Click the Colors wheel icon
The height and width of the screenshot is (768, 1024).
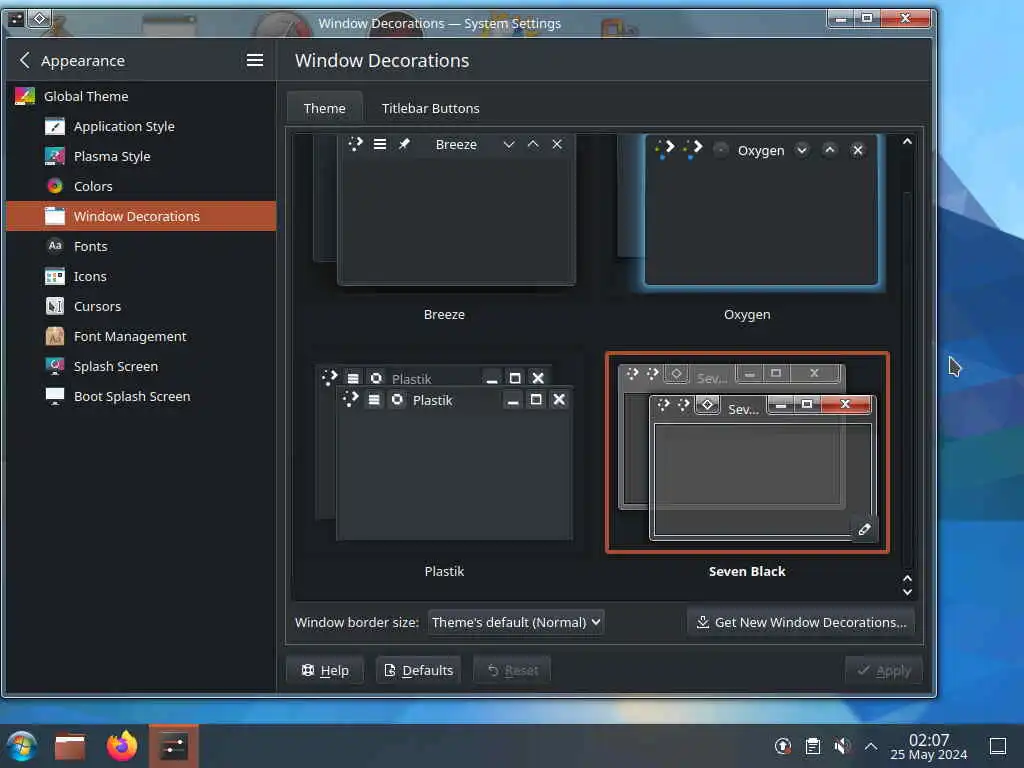coord(55,186)
